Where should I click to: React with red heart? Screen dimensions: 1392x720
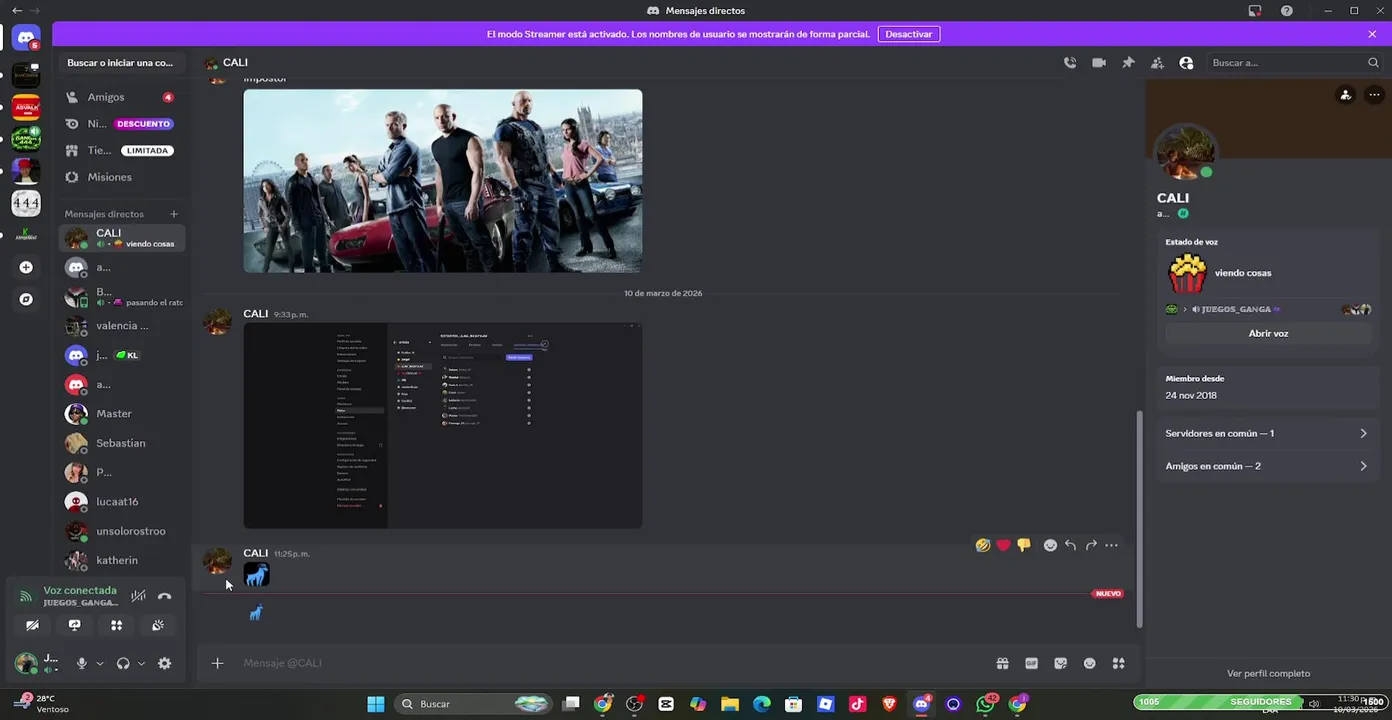pos(1003,545)
